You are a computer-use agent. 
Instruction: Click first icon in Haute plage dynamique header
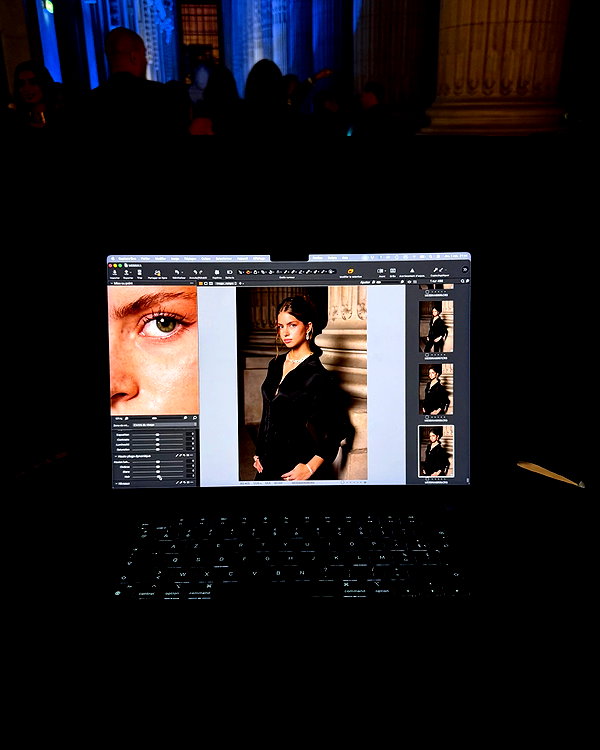click(177, 455)
